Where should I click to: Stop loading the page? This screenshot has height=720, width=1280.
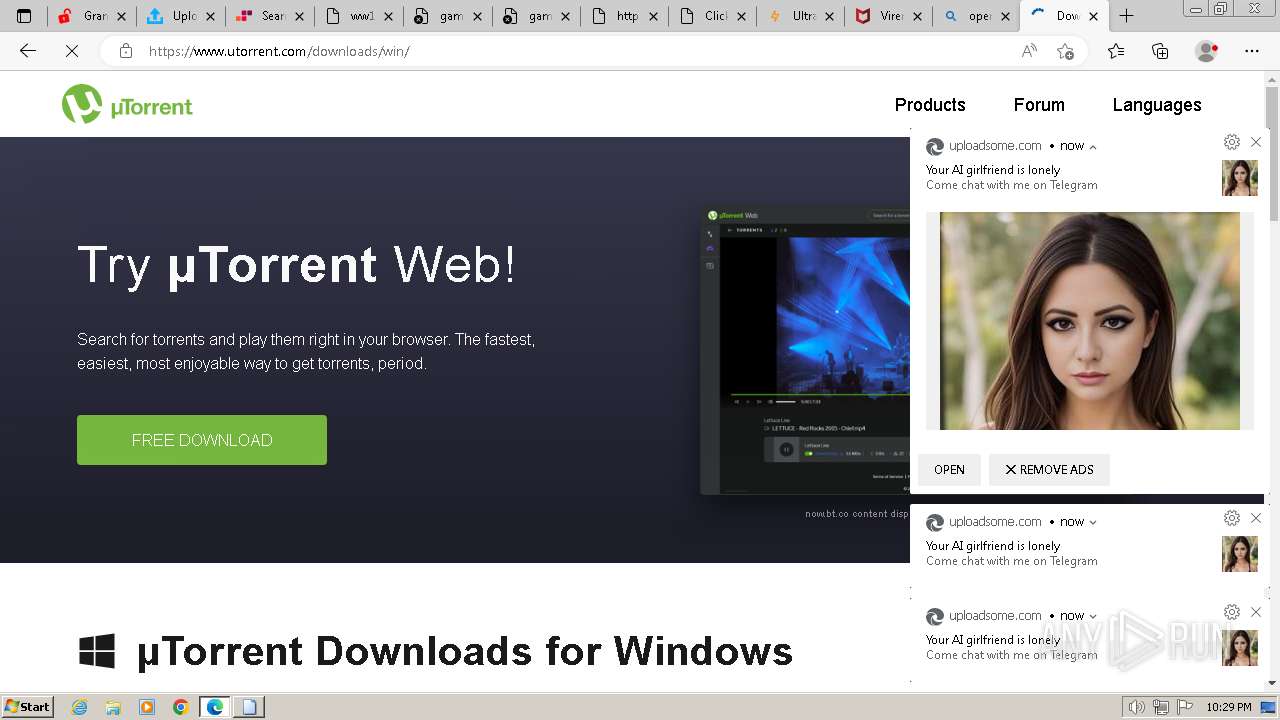72,51
